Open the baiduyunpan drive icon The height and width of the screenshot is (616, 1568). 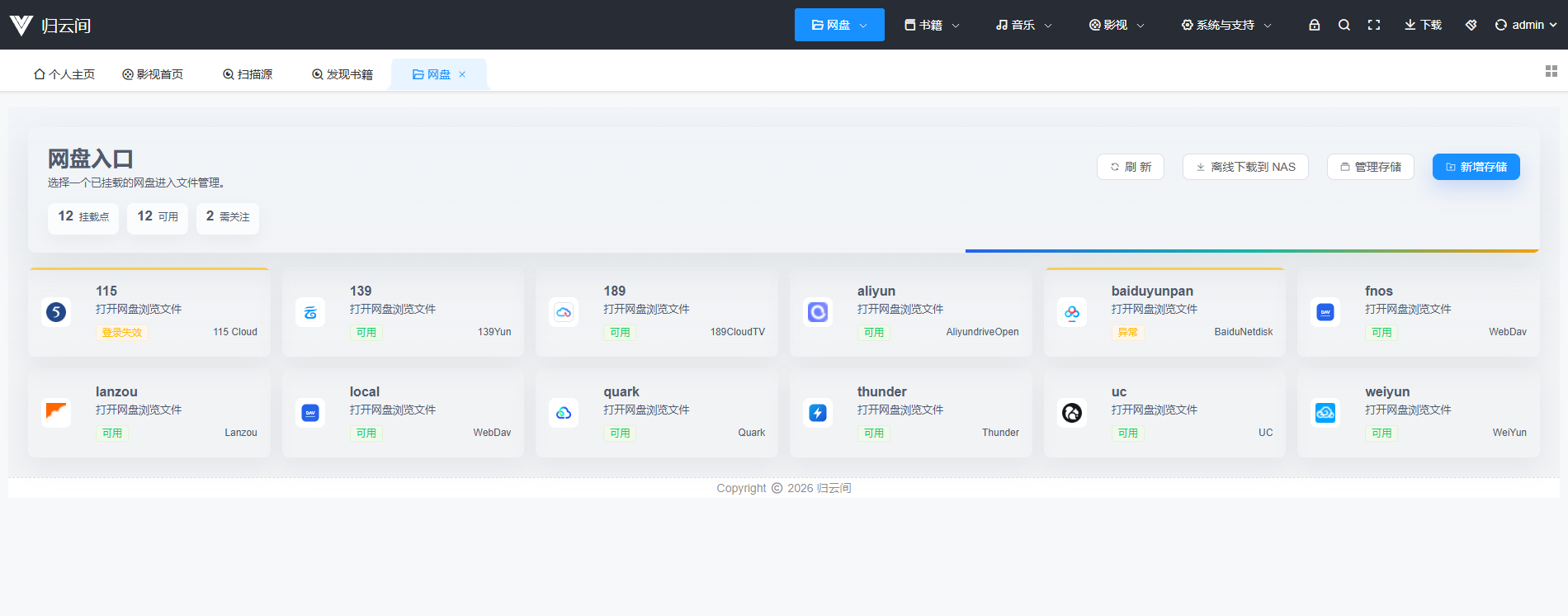point(1072,312)
